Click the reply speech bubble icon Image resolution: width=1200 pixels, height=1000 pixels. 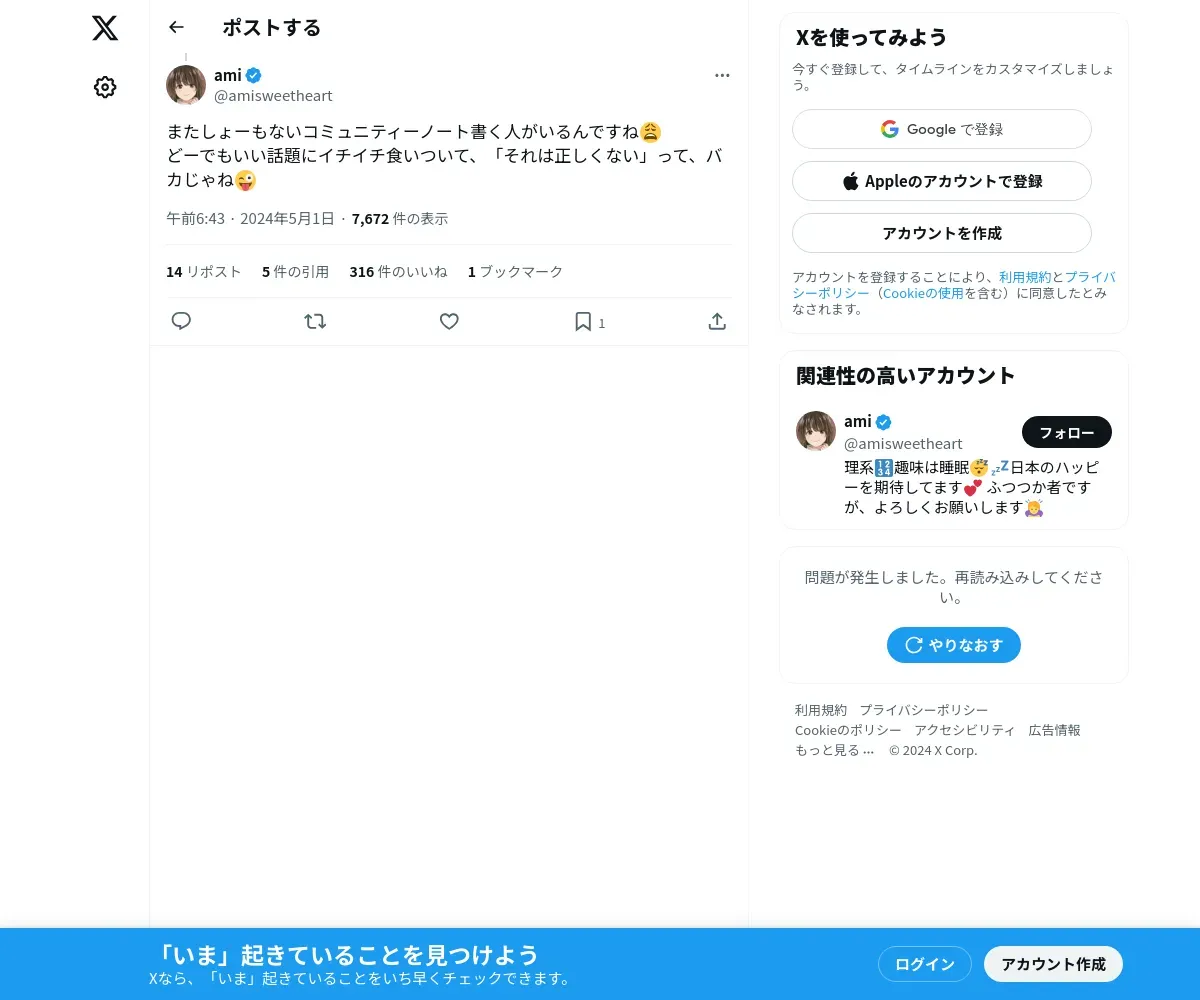pyautogui.click(x=181, y=321)
